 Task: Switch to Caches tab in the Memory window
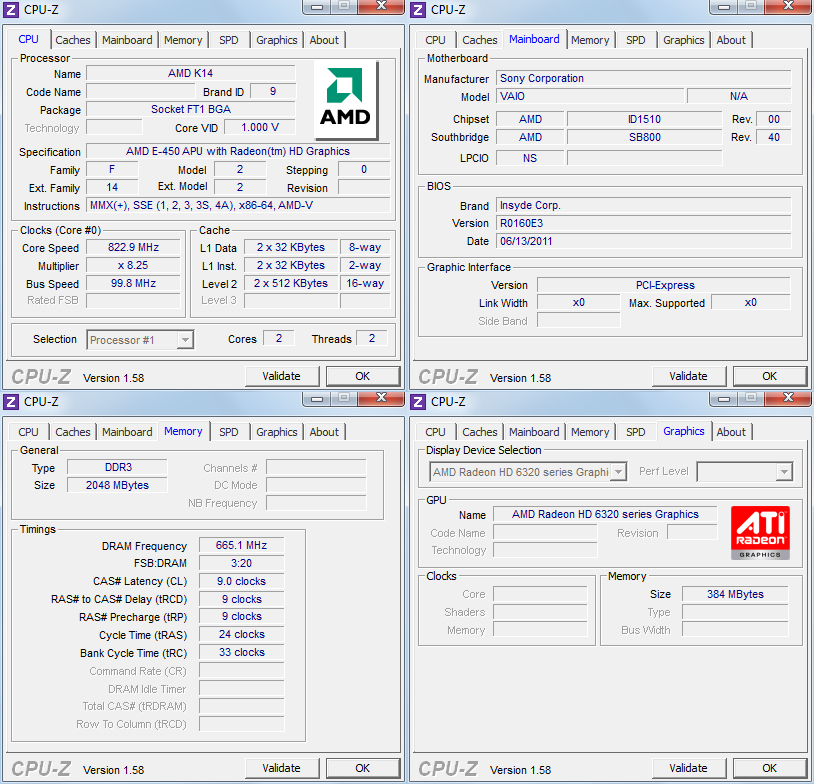tap(73, 432)
